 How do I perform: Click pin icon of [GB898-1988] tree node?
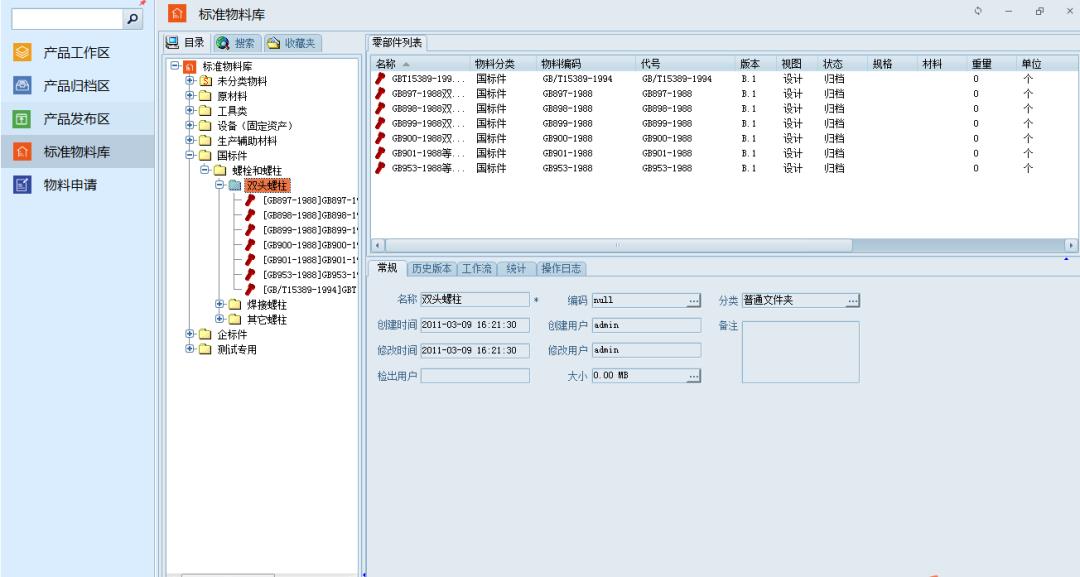coord(250,215)
